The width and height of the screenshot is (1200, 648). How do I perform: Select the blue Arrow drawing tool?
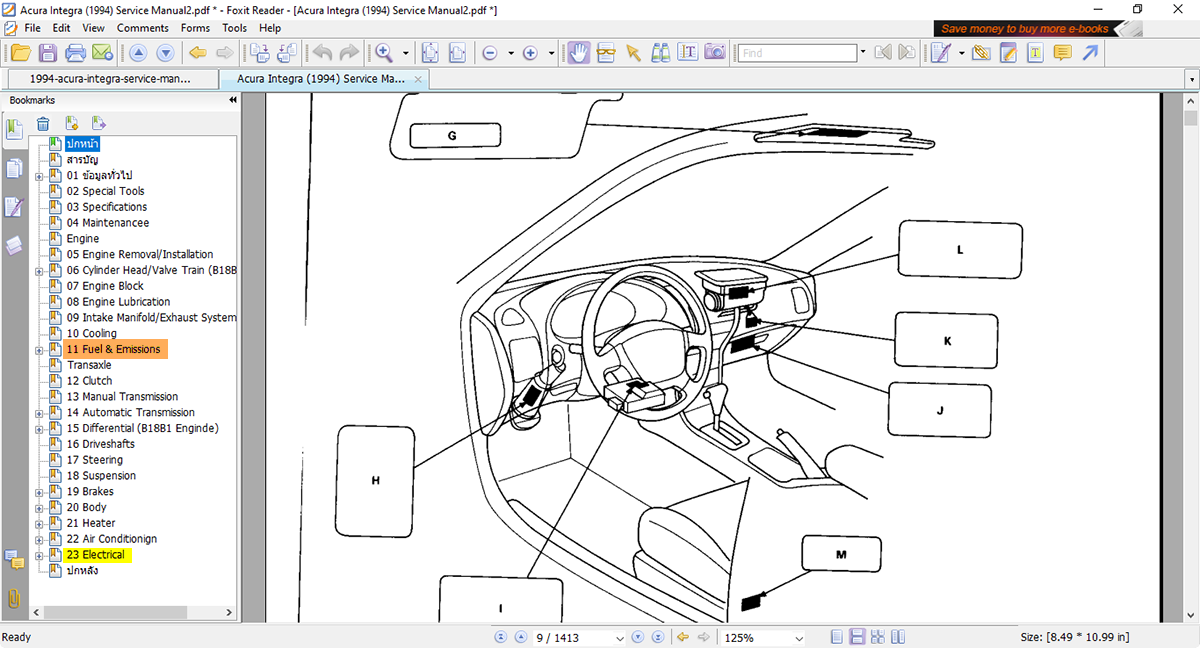1090,53
